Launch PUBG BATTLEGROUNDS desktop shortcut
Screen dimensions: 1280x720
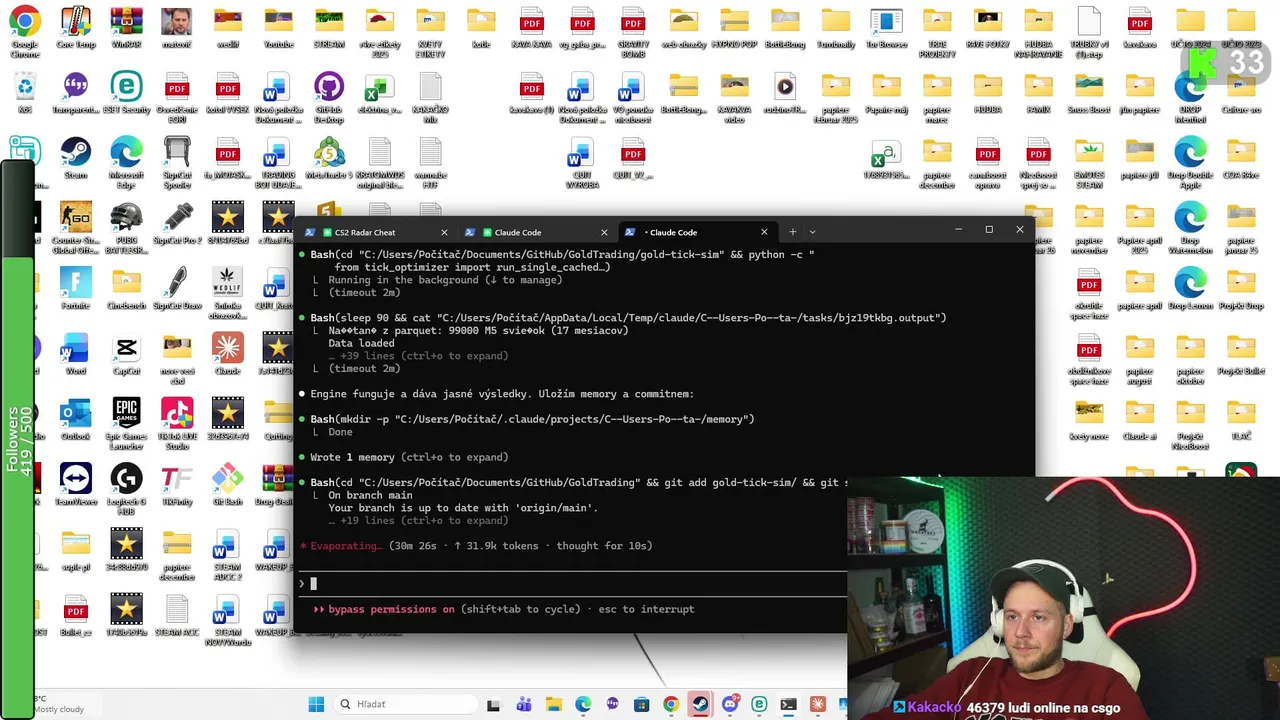127,227
